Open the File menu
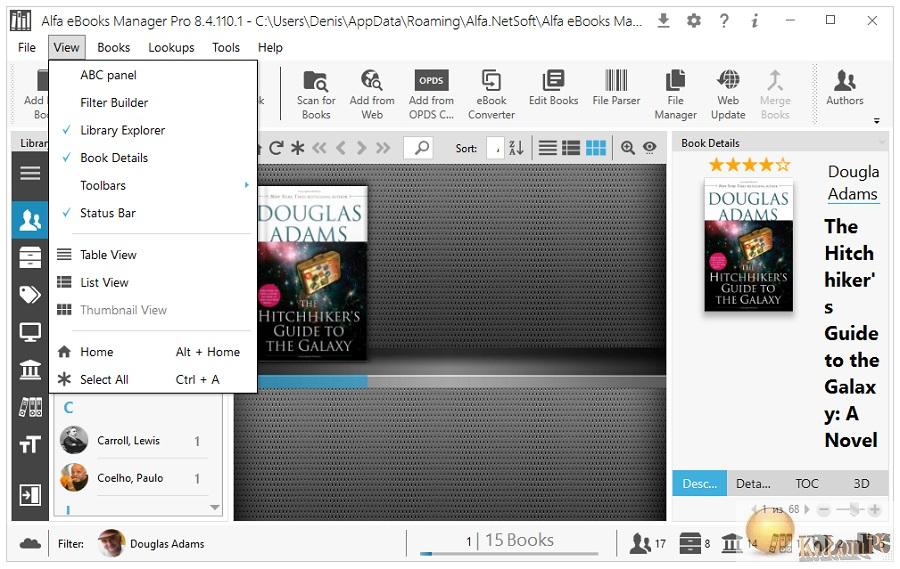The width and height of the screenshot is (900, 569). [x=26, y=48]
